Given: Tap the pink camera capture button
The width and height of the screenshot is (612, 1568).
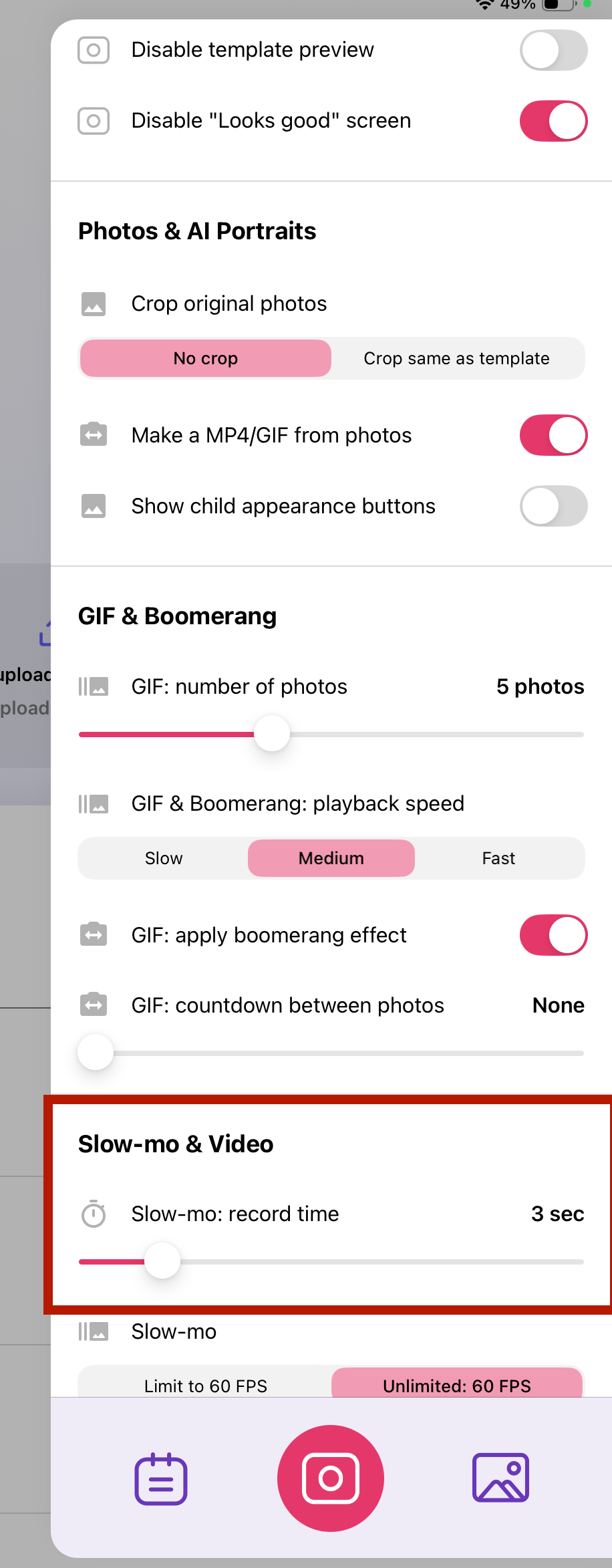Looking at the screenshot, I should (x=331, y=1478).
